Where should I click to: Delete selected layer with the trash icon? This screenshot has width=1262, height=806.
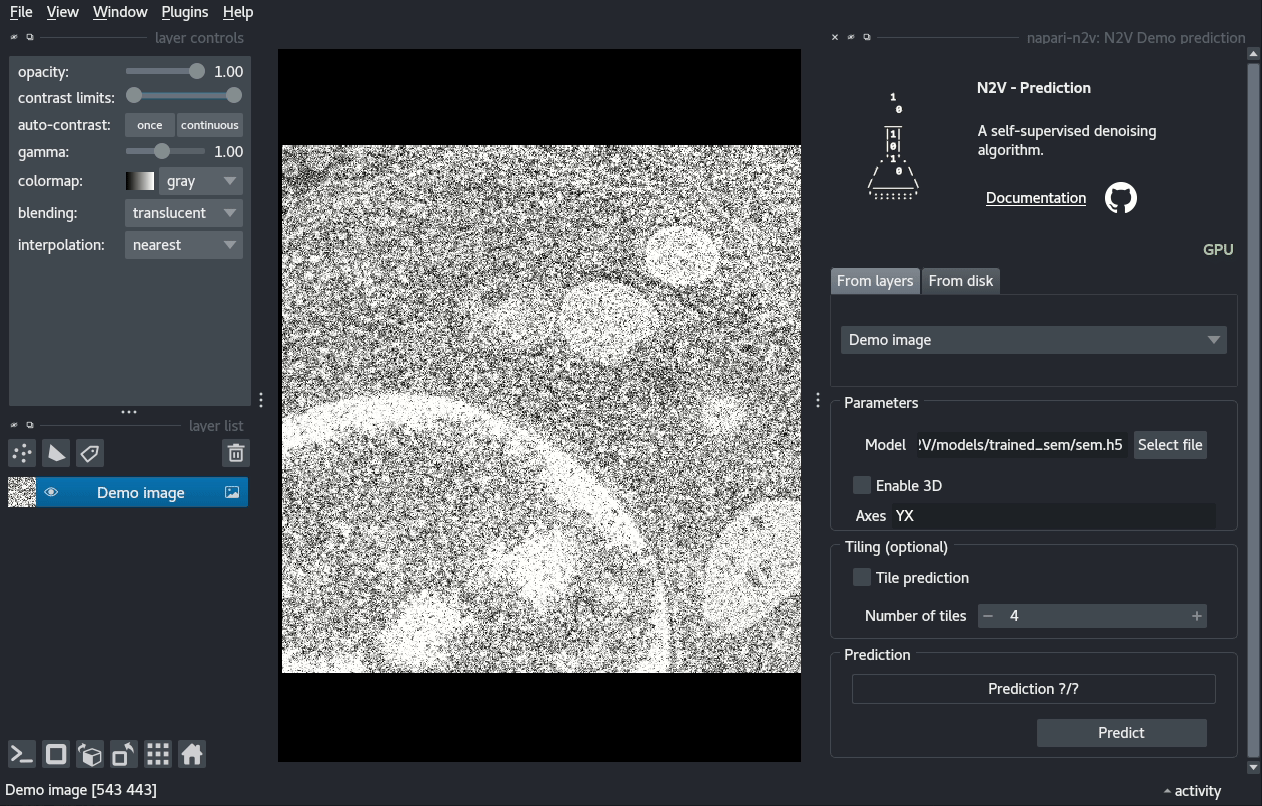[236, 453]
